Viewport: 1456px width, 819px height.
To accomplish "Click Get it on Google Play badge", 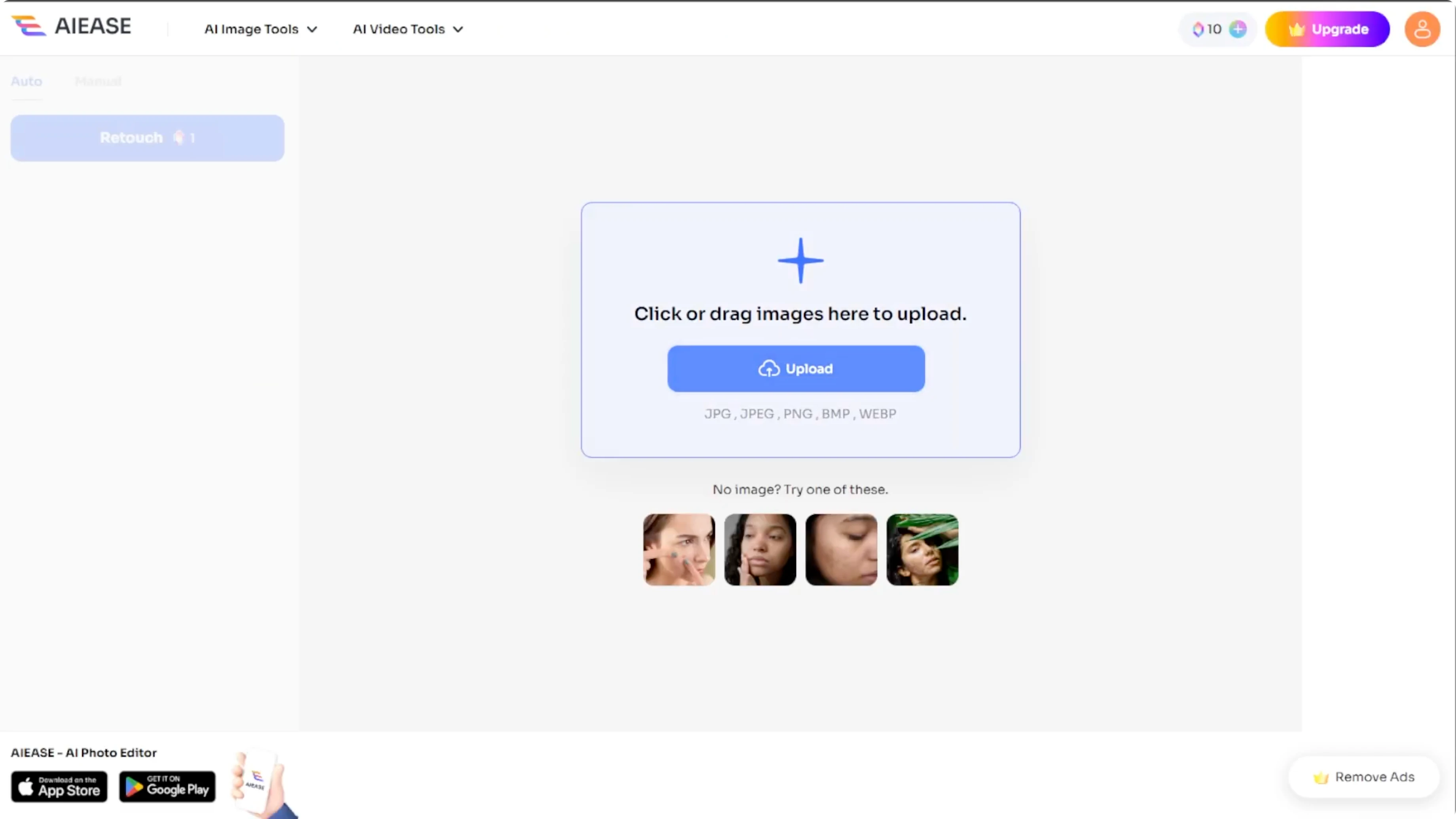I will point(167,786).
